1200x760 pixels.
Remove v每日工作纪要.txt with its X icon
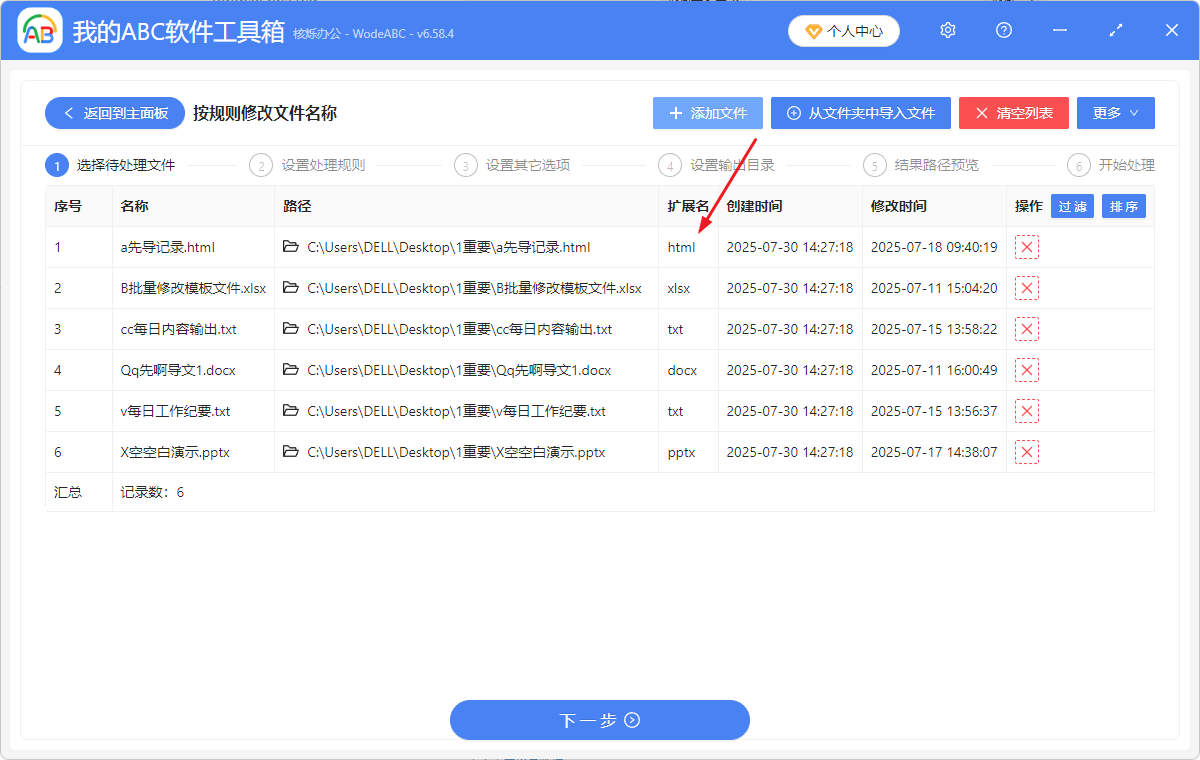(1027, 410)
